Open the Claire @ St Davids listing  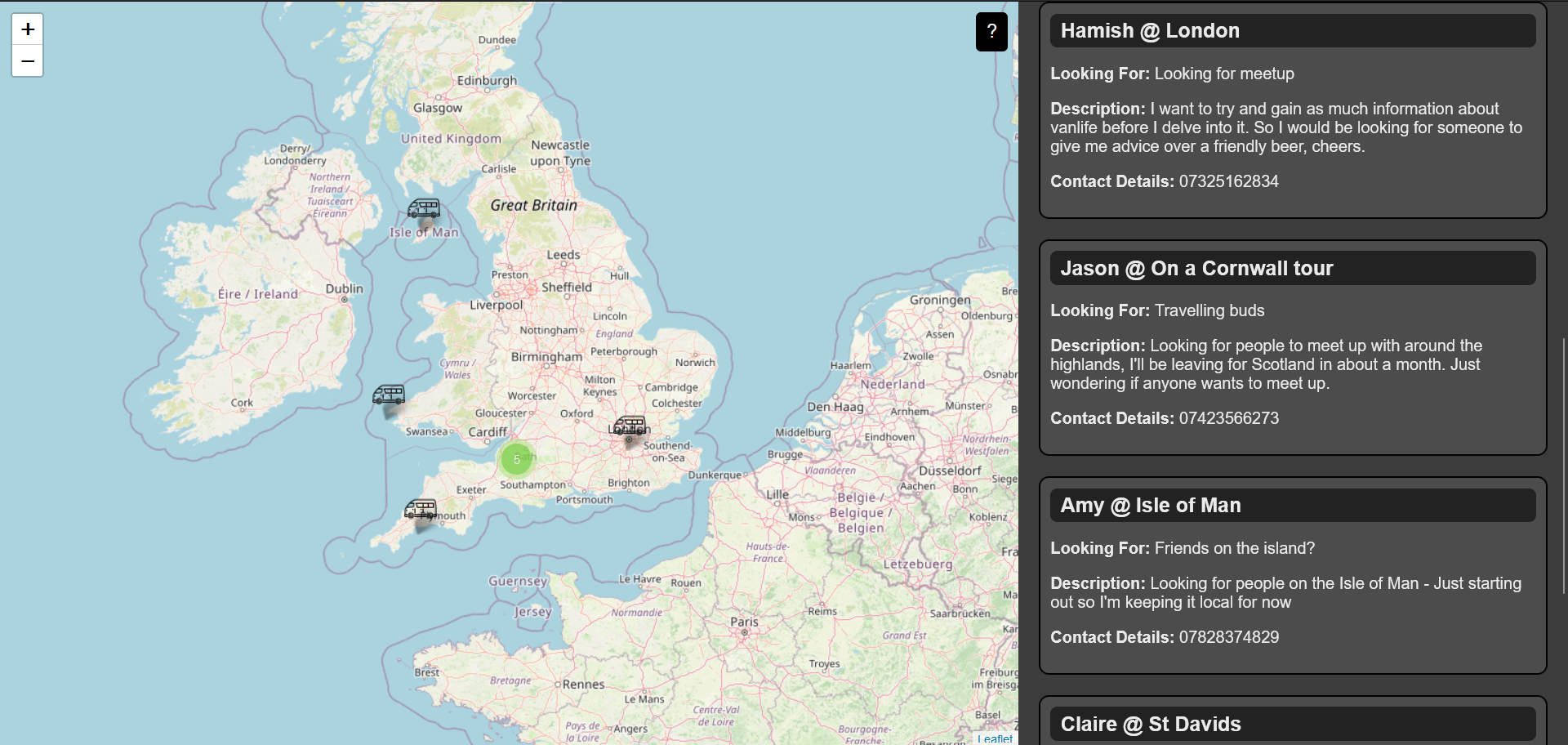pyautogui.click(x=1292, y=725)
